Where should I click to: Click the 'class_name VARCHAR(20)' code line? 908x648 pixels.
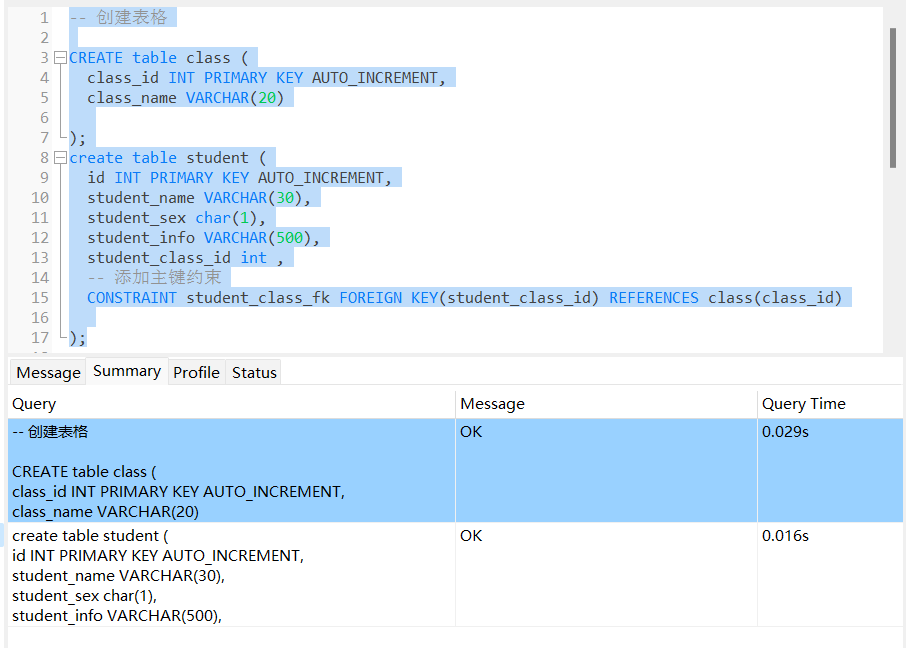[x=185, y=98]
